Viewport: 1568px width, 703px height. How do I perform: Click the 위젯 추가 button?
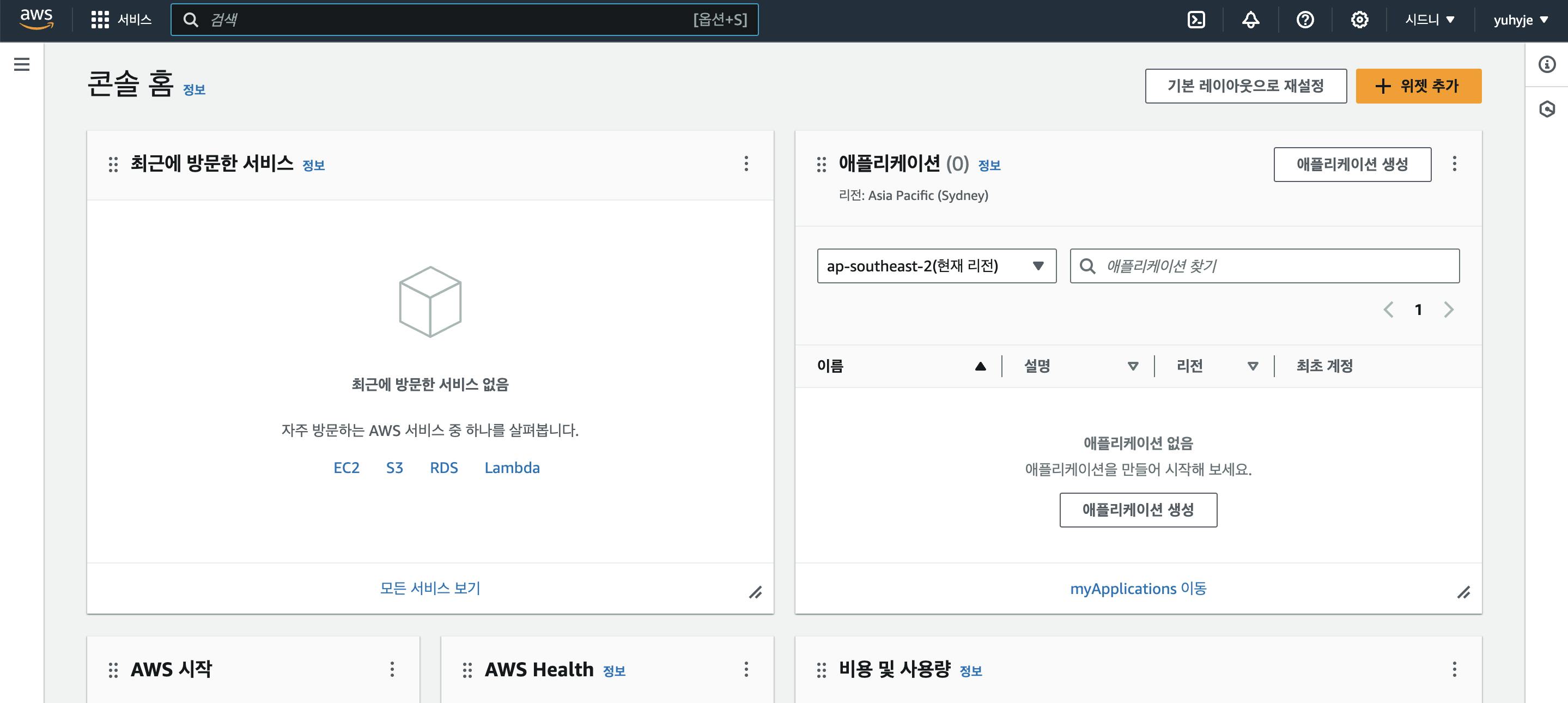click(1418, 86)
